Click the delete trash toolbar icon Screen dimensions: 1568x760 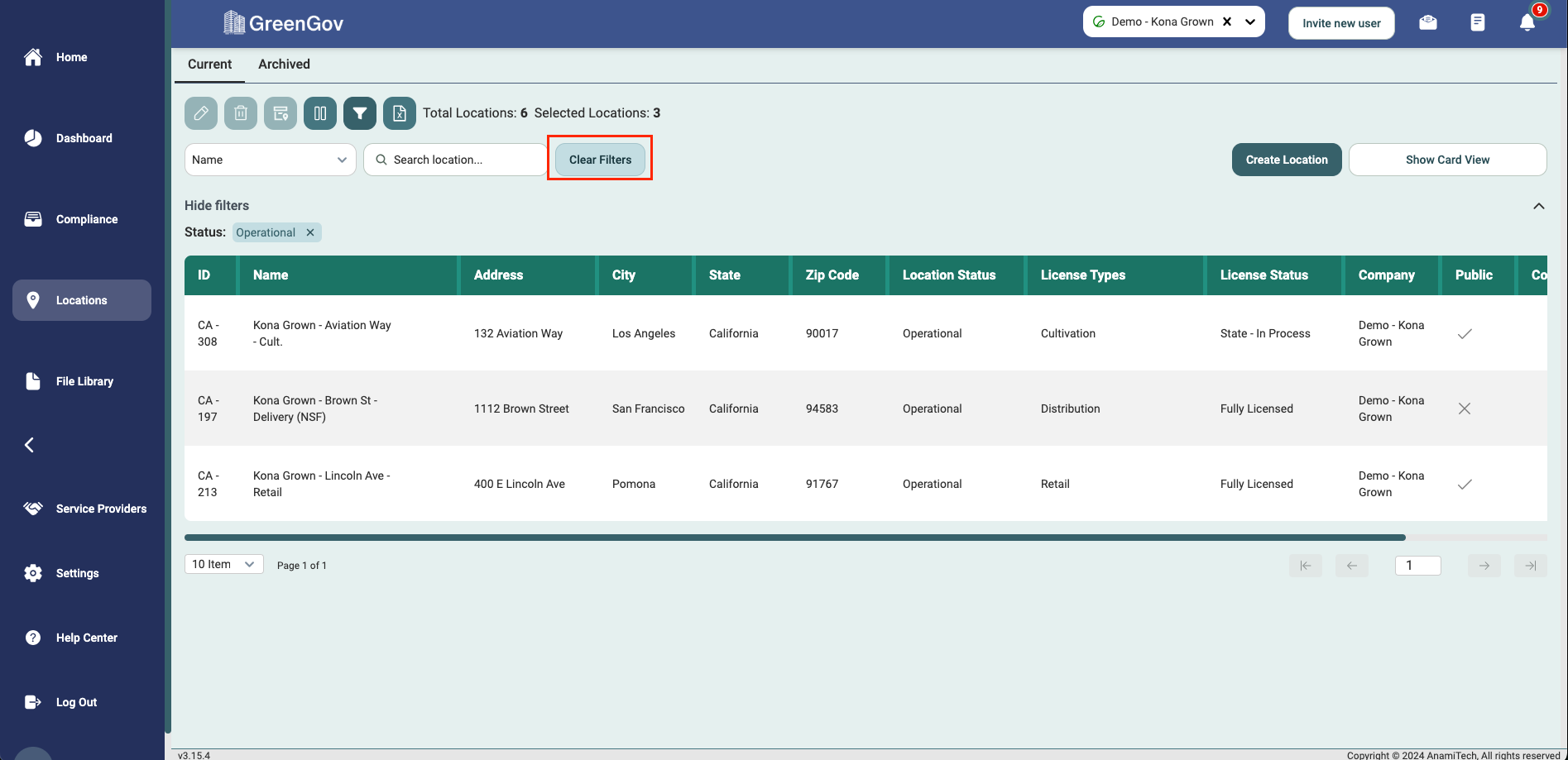point(241,113)
